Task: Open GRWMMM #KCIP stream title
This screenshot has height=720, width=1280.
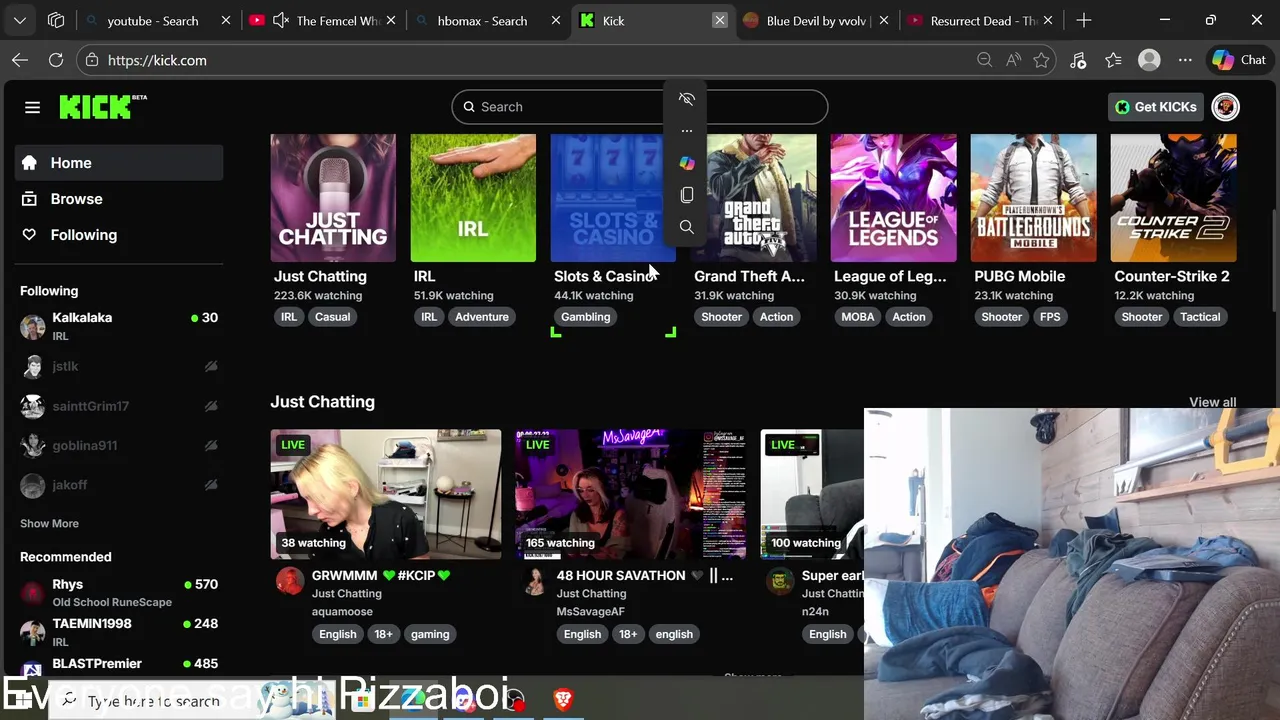Action: point(381,575)
